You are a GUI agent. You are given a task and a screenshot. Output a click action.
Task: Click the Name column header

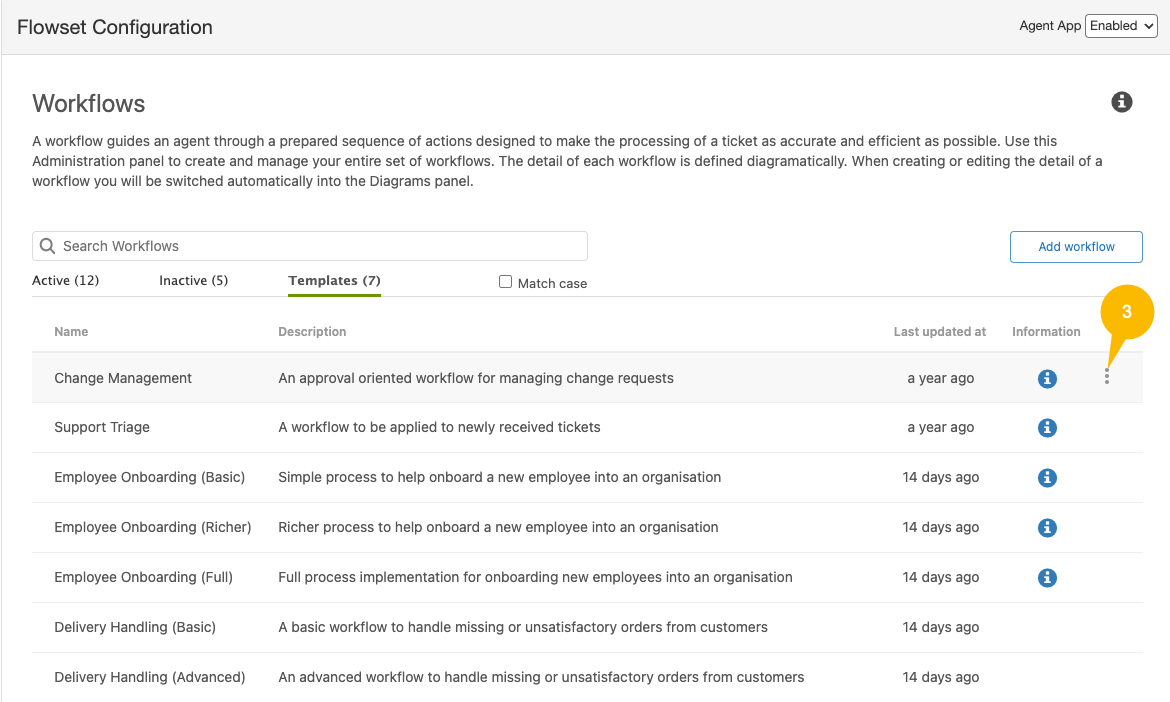71,331
